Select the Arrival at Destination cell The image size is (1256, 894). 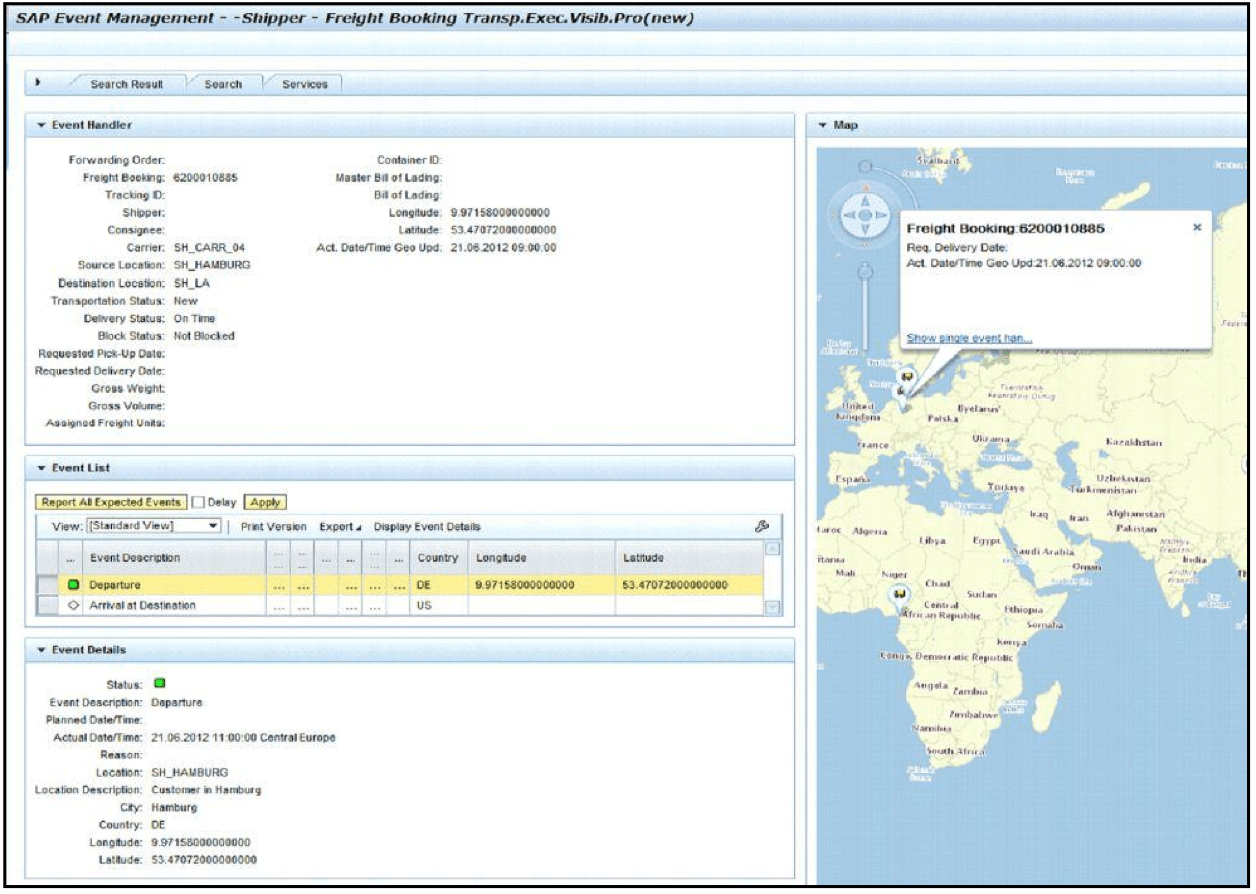pos(173,606)
